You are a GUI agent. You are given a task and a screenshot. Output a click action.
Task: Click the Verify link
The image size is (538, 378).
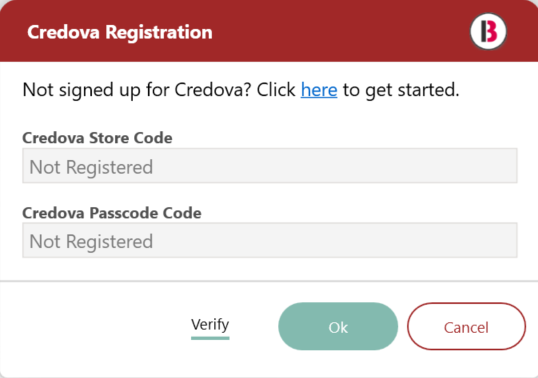210,324
